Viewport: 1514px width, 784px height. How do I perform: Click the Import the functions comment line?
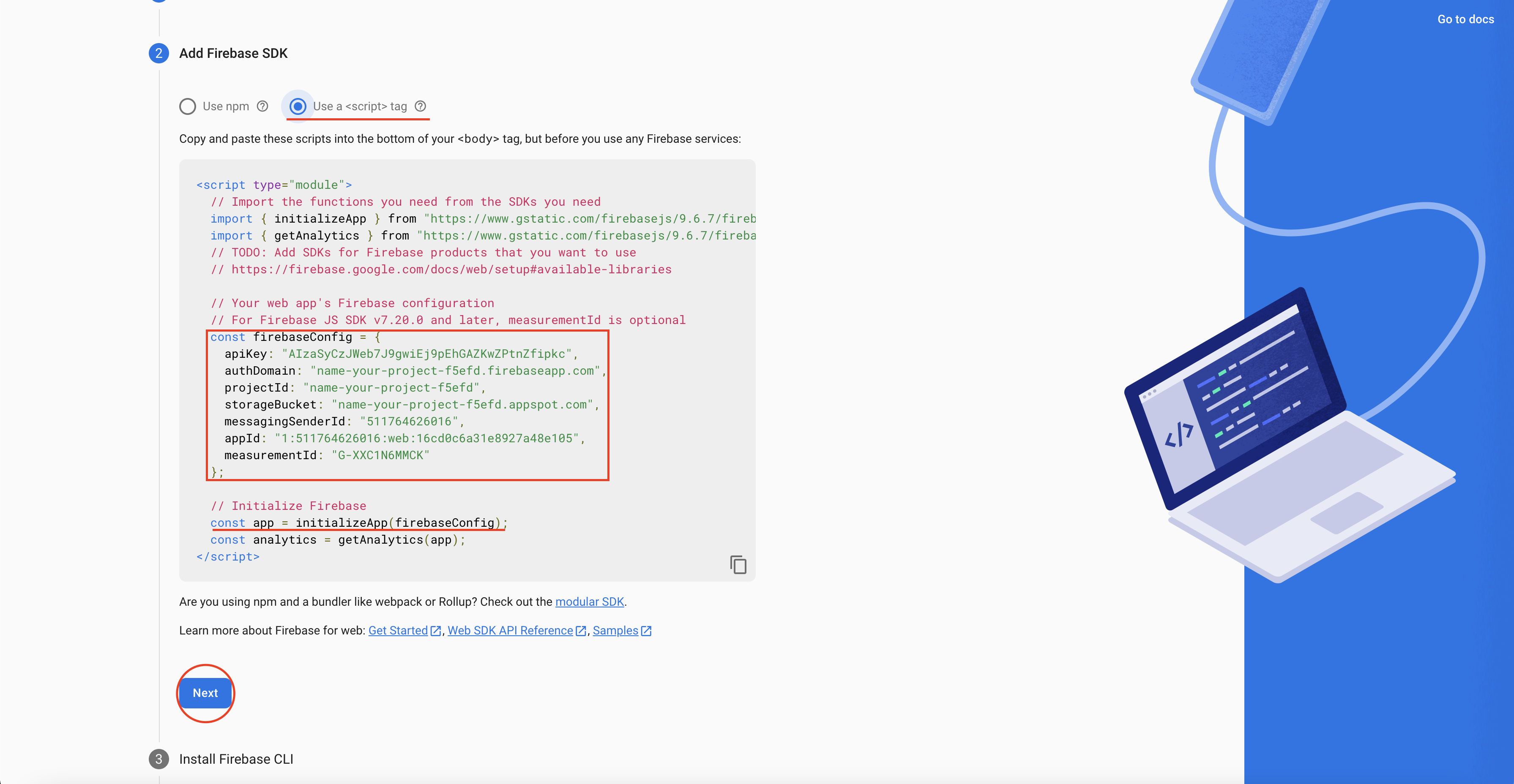pos(405,202)
